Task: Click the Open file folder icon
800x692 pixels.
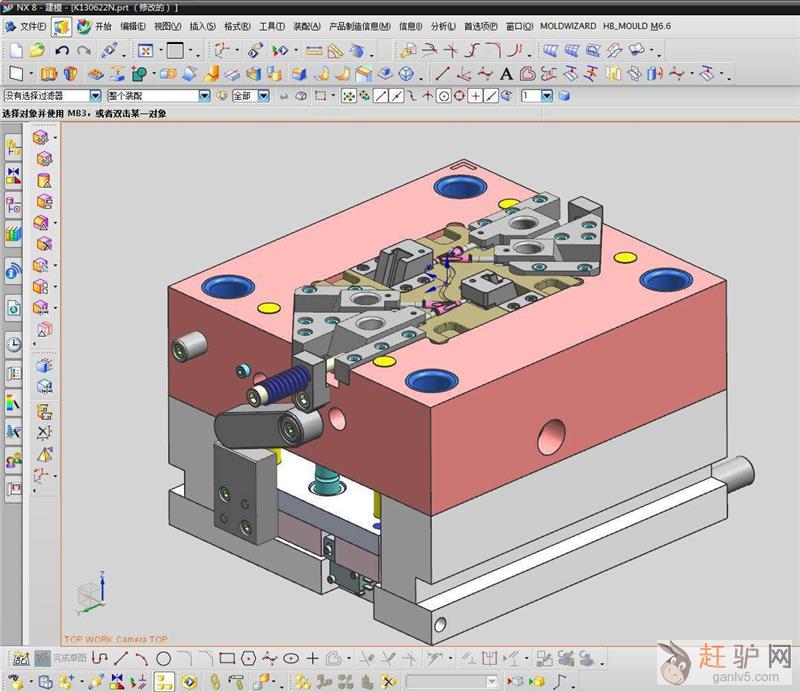Action: click(36, 49)
